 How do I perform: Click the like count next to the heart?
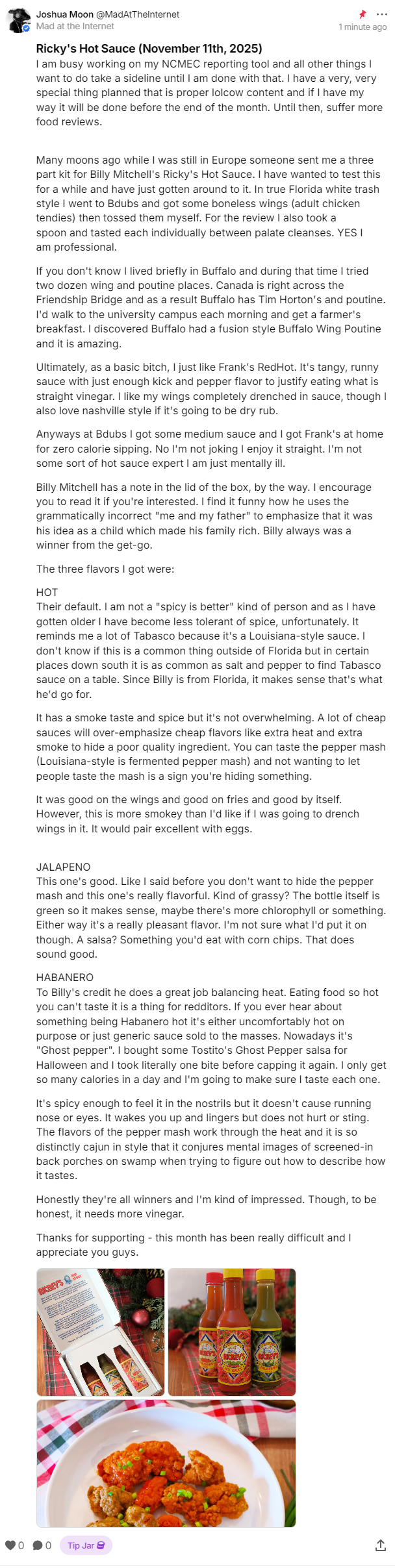point(21,1545)
